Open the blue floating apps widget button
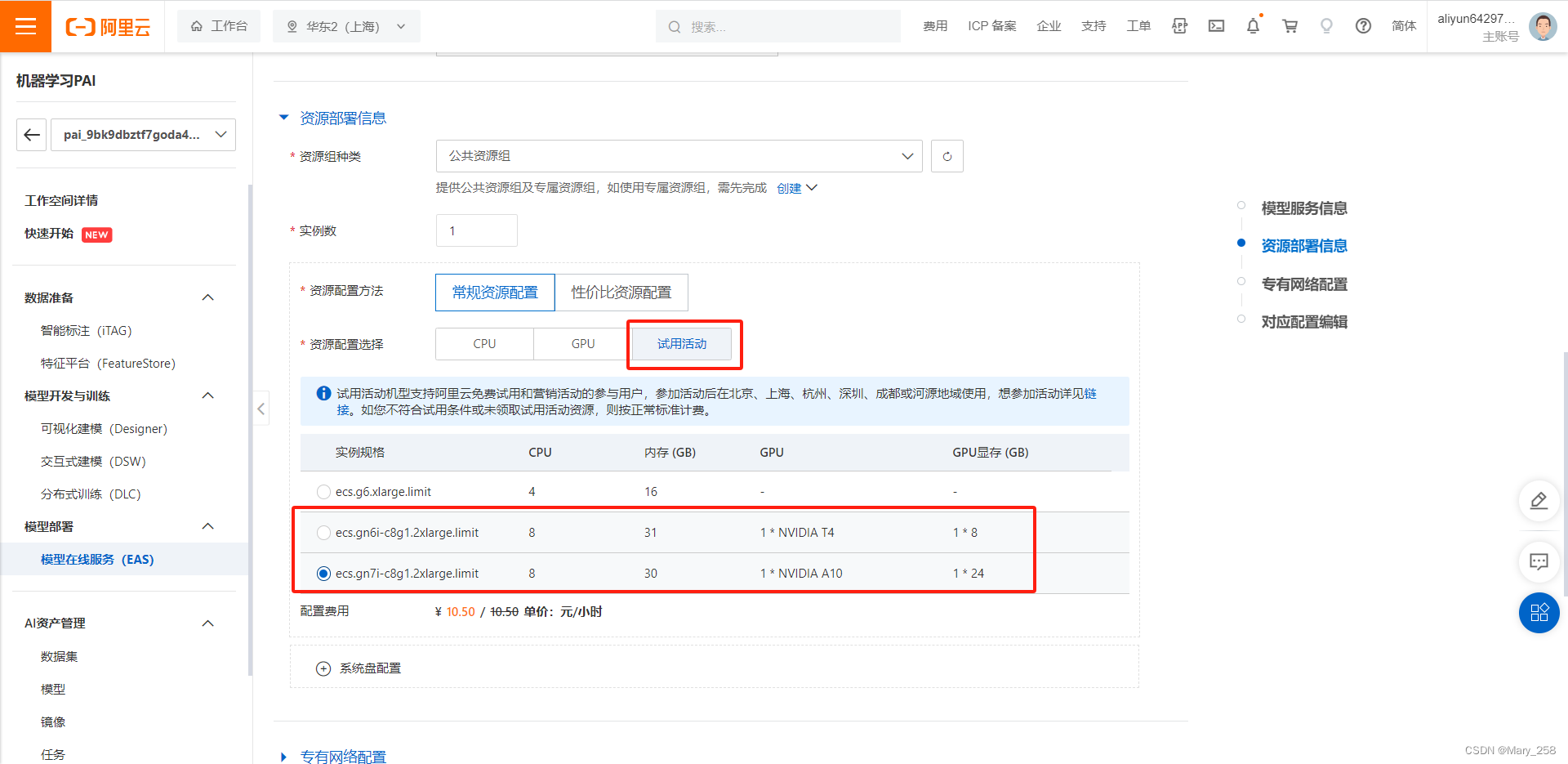This screenshot has height=764, width=1568. [x=1539, y=613]
